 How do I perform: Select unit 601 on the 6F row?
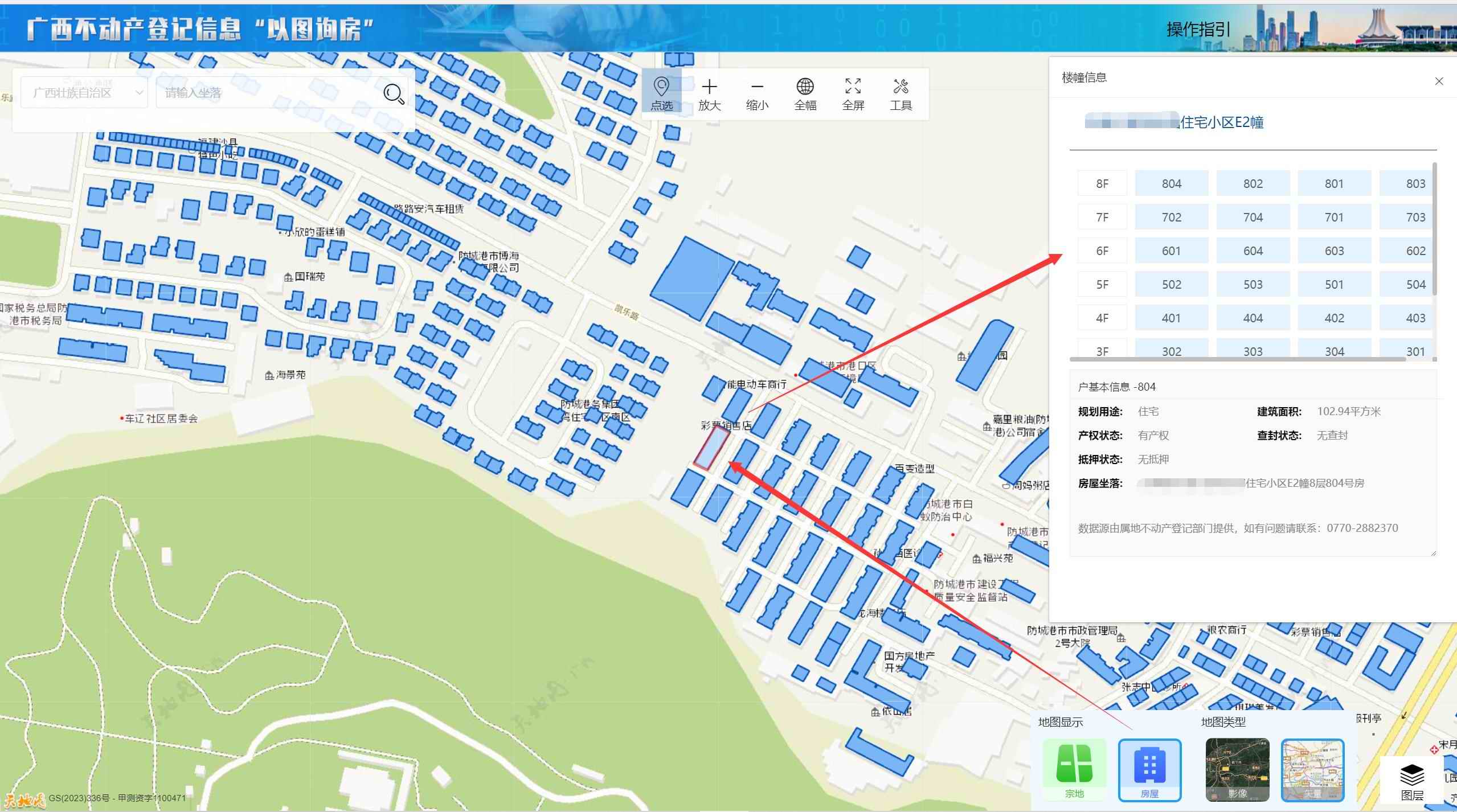point(1171,251)
